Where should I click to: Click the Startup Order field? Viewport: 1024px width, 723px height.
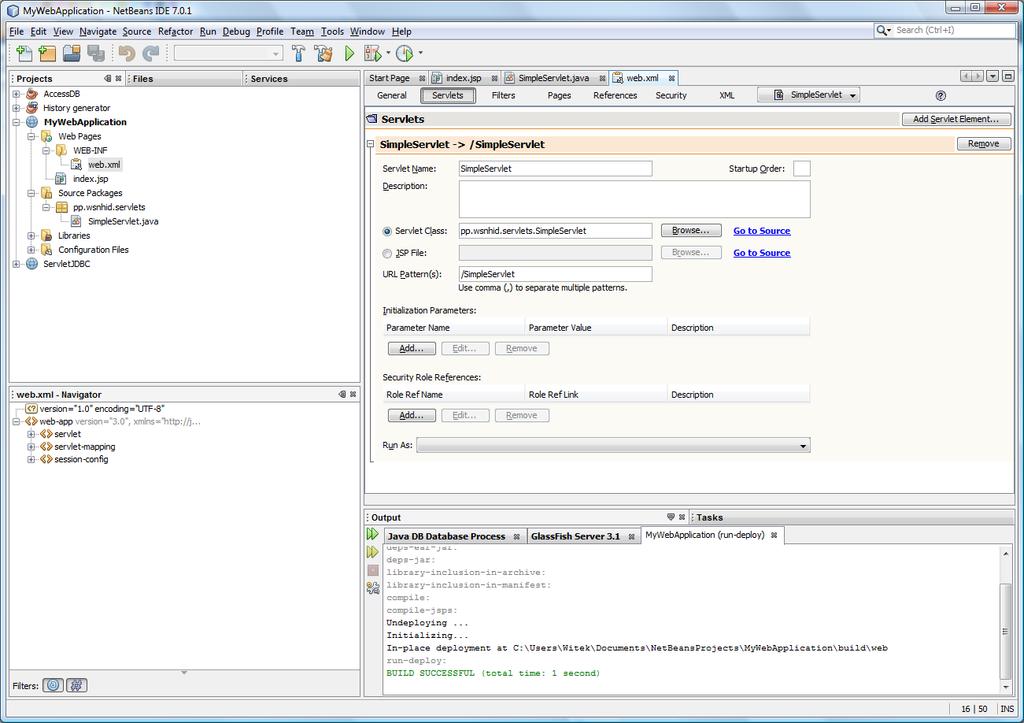point(801,169)
